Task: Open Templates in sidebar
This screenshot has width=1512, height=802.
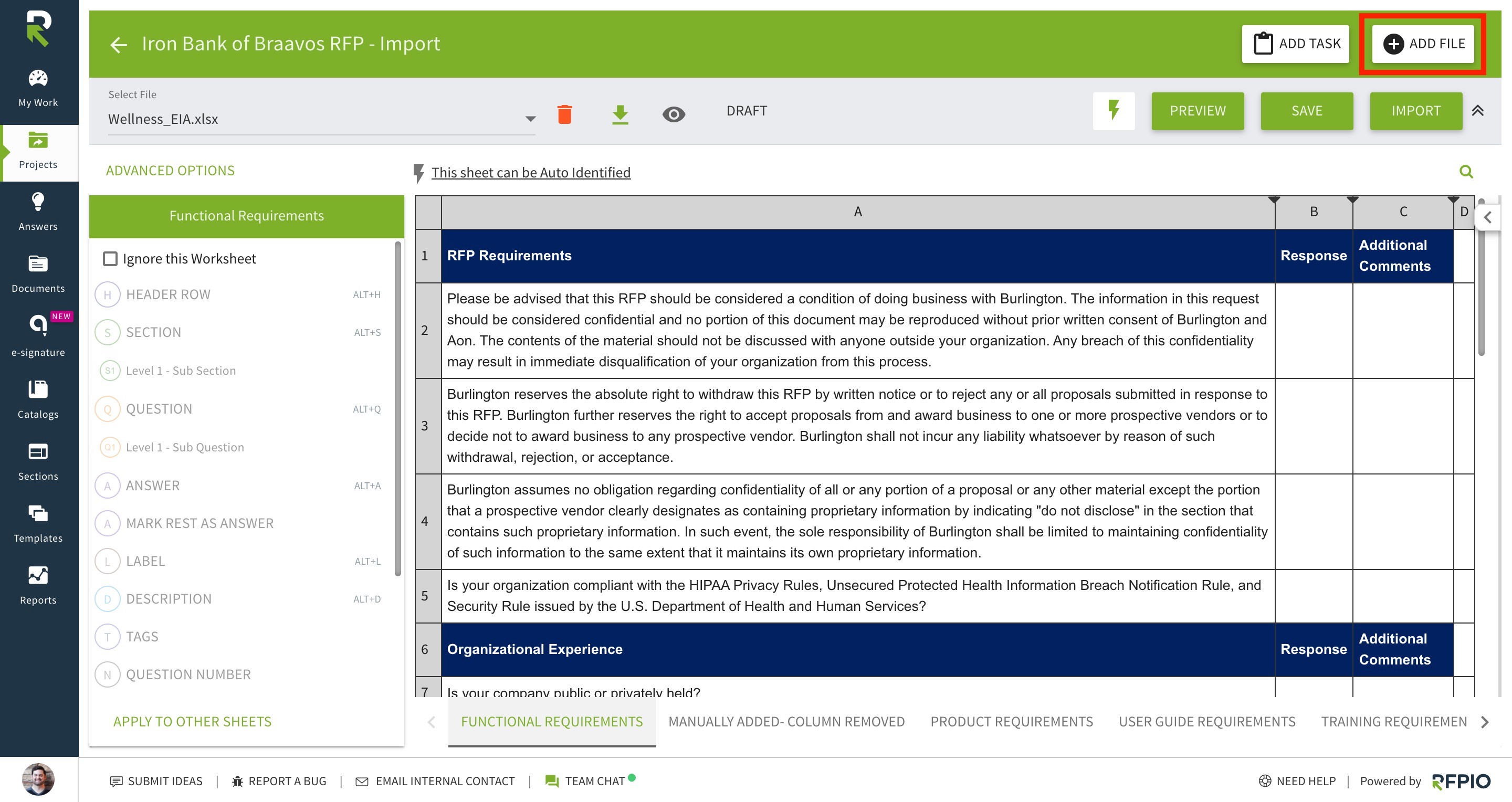Action: click(38, 523)
